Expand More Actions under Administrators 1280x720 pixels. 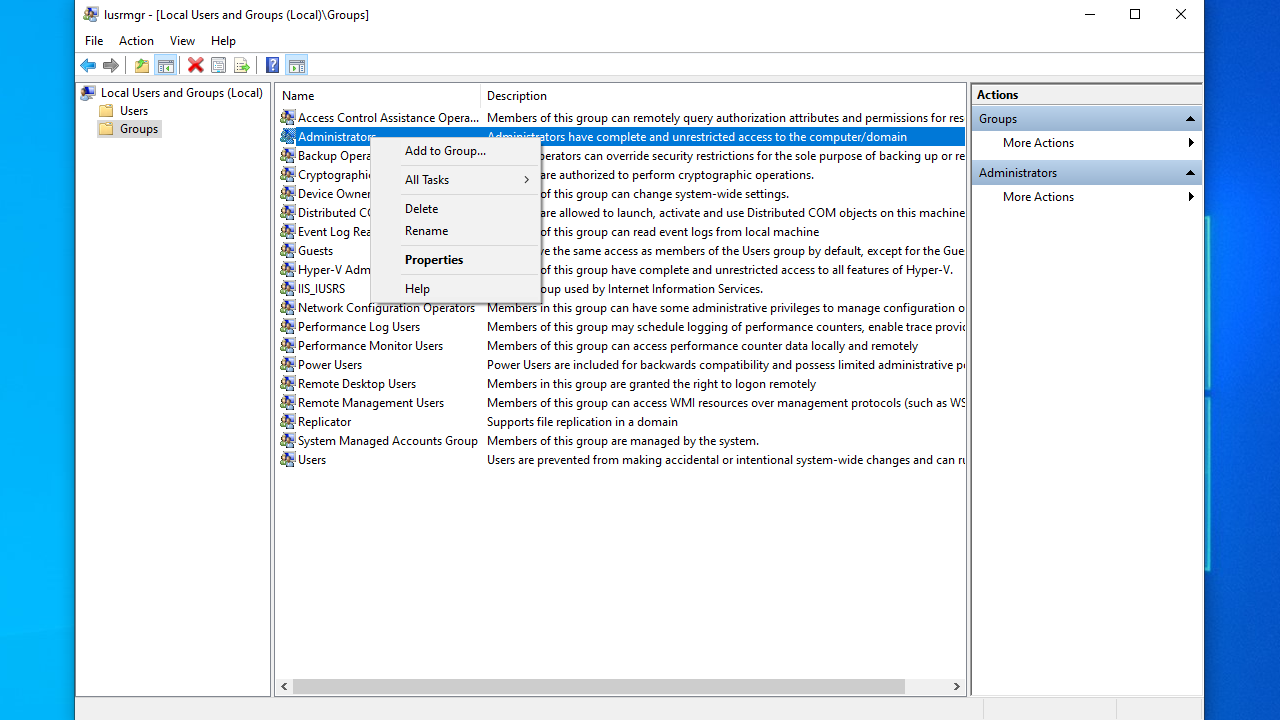(1038, 197)
